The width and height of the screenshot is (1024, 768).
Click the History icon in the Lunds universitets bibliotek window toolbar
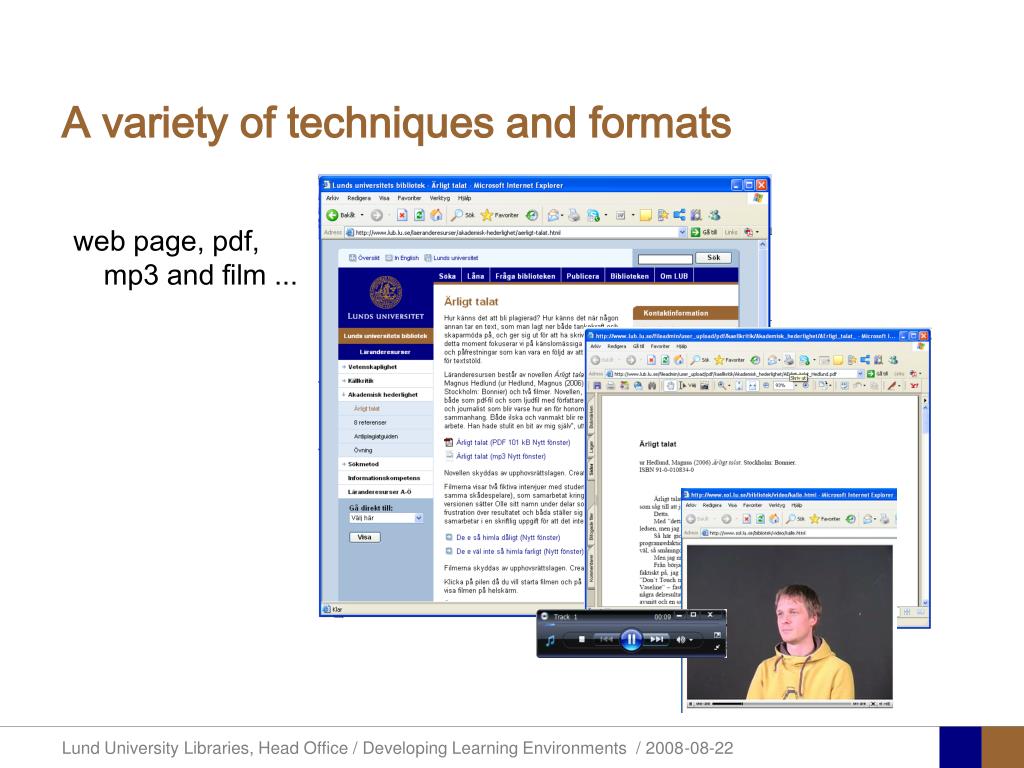[532, 215]
